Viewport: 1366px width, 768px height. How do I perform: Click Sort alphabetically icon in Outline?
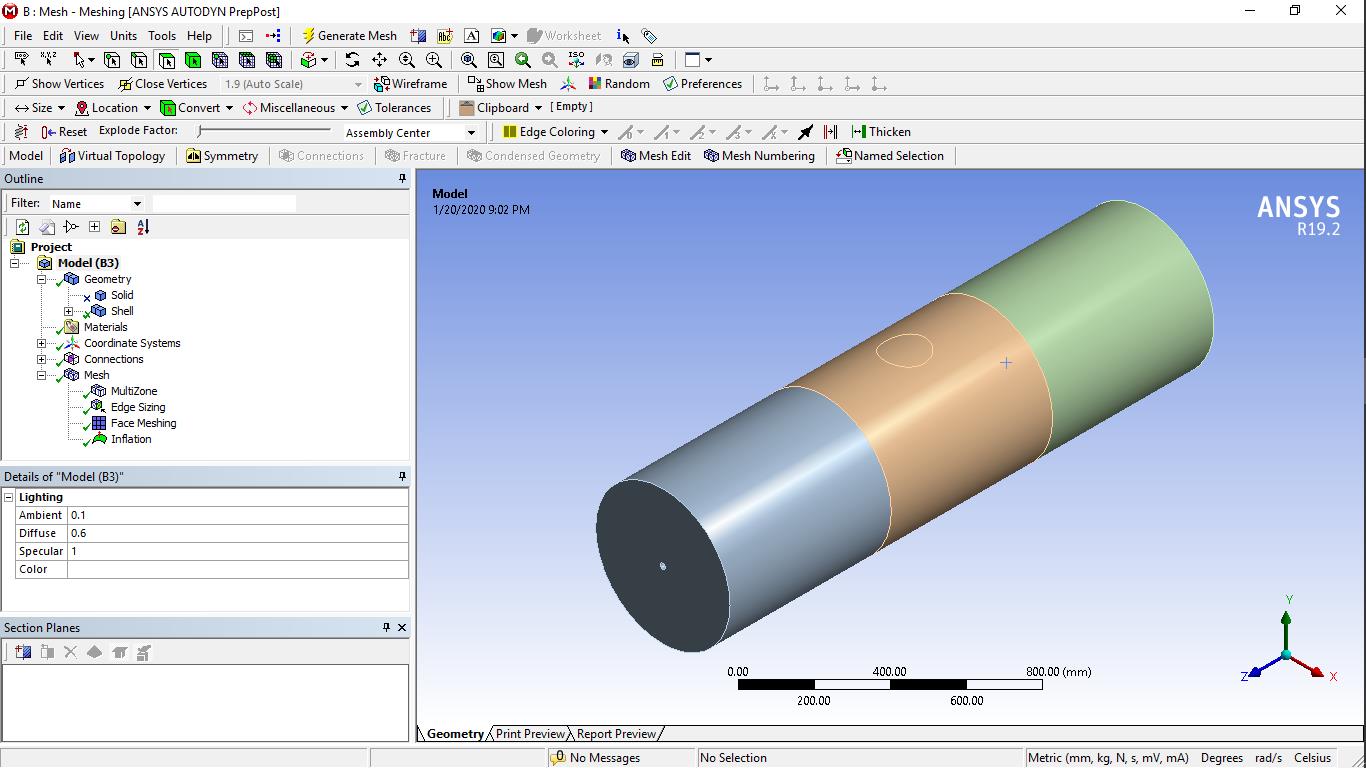tap(143, 227)
